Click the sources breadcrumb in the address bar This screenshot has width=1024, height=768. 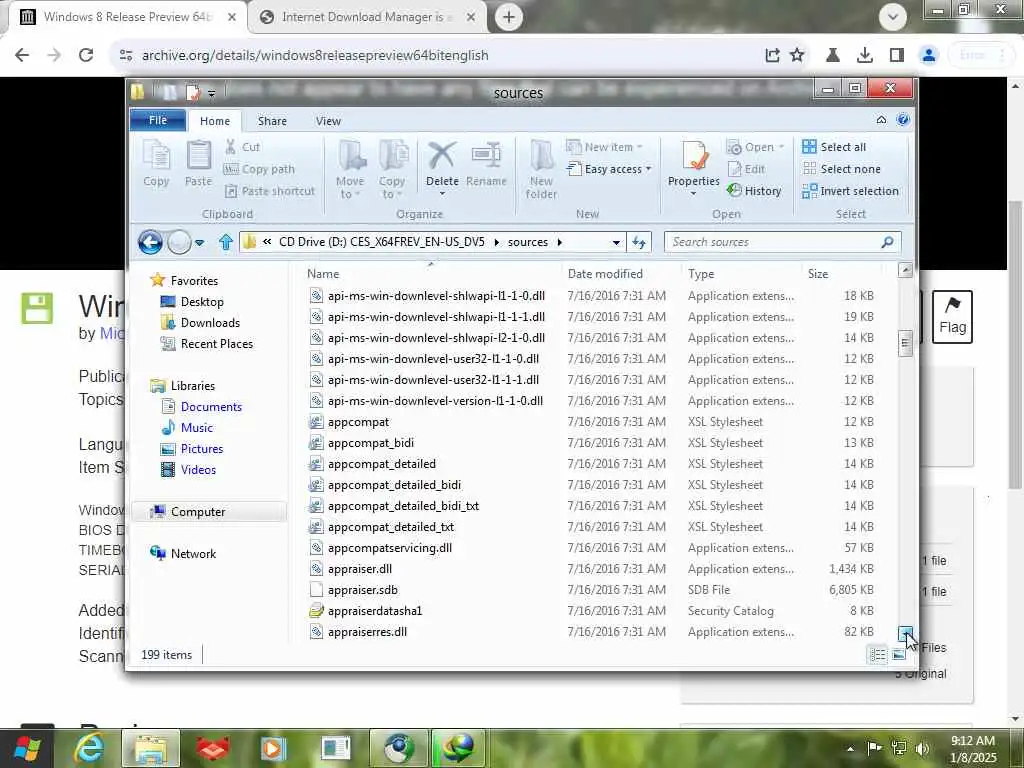coord(528,242)
